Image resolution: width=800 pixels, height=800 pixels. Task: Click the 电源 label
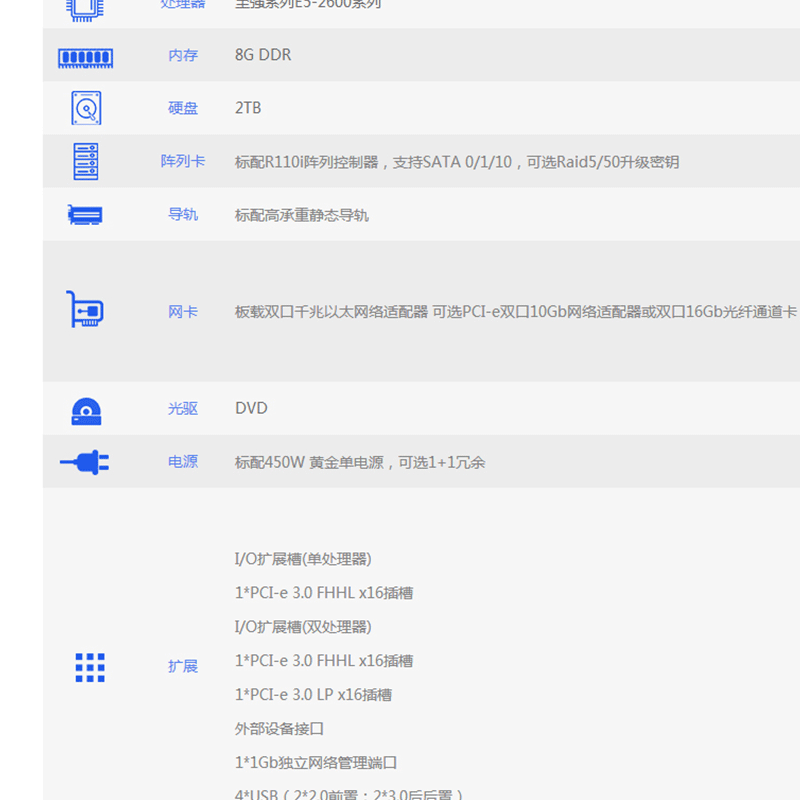coord(183,462)
